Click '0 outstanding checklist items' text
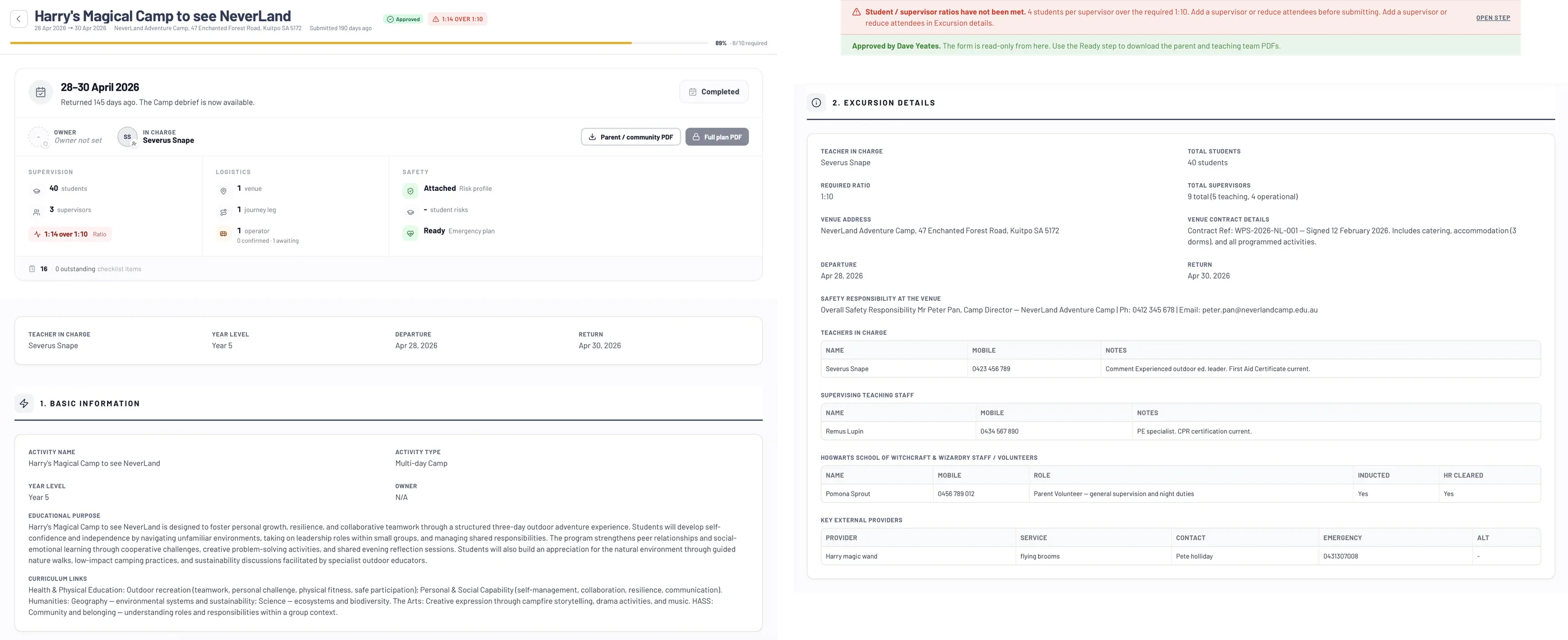1568x640 pixels. 98,269
